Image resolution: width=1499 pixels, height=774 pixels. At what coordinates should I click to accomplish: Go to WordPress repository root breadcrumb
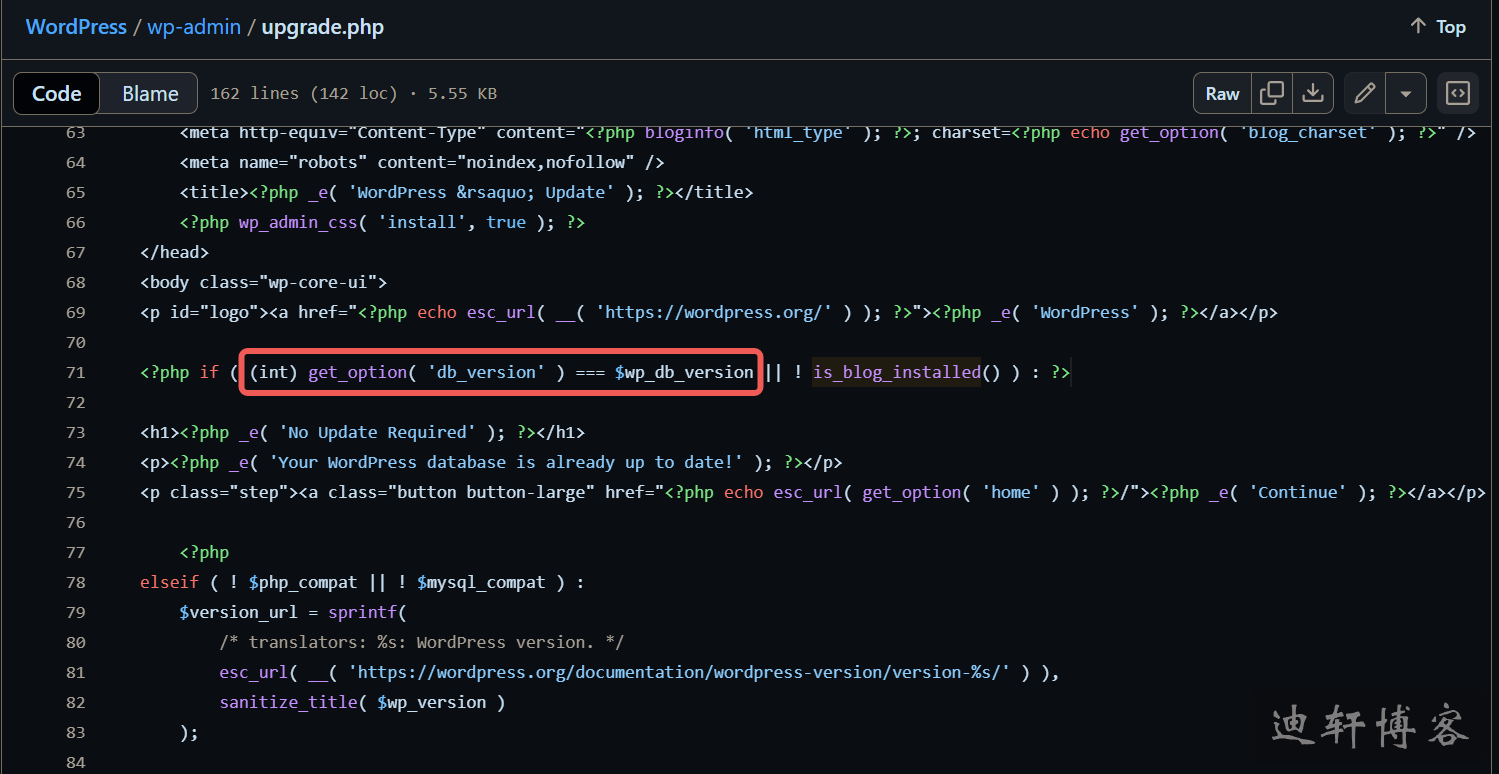coord(76,27)
